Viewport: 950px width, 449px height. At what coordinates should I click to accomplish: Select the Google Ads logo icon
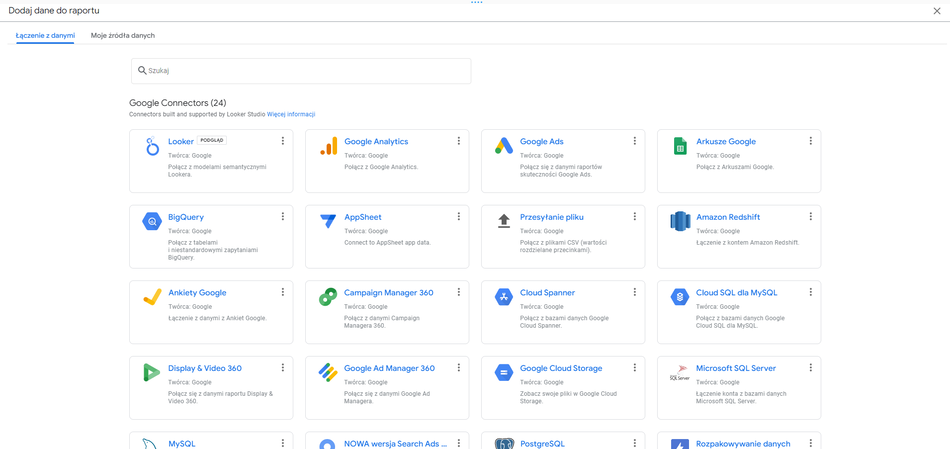click(x=504, y=147)
